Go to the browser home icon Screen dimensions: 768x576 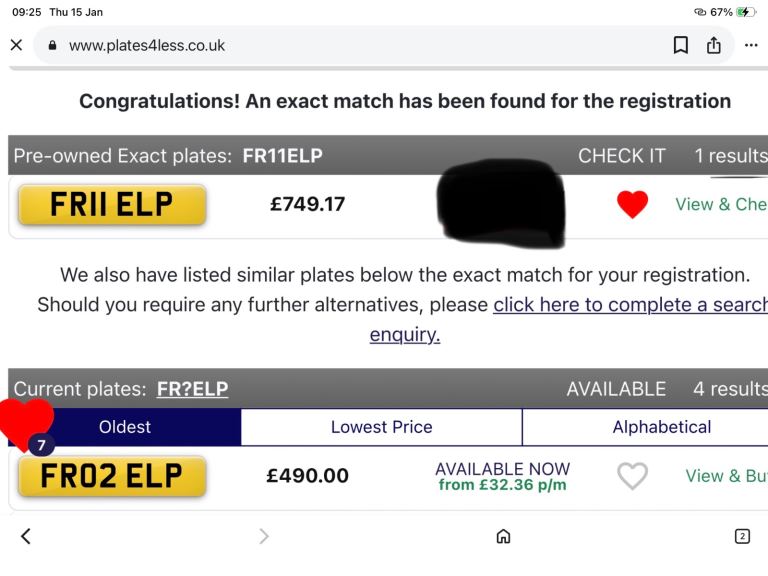tap(503, 536)
